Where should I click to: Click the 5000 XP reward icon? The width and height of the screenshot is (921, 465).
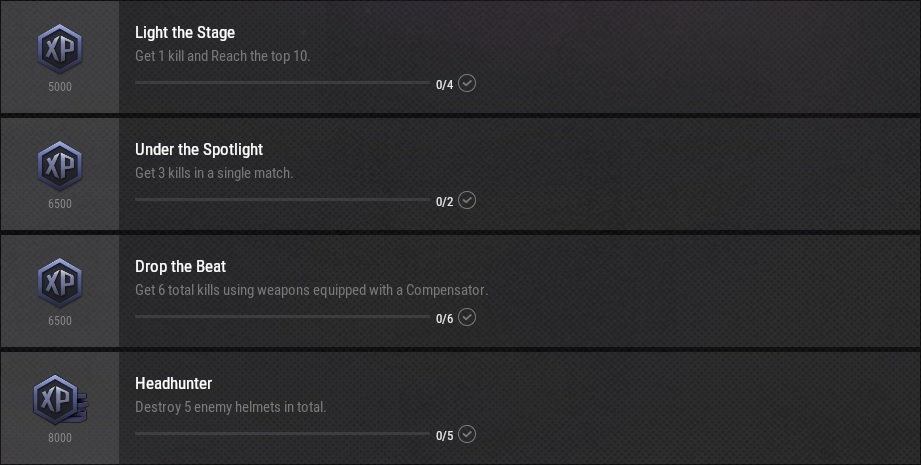pos(59,48)
